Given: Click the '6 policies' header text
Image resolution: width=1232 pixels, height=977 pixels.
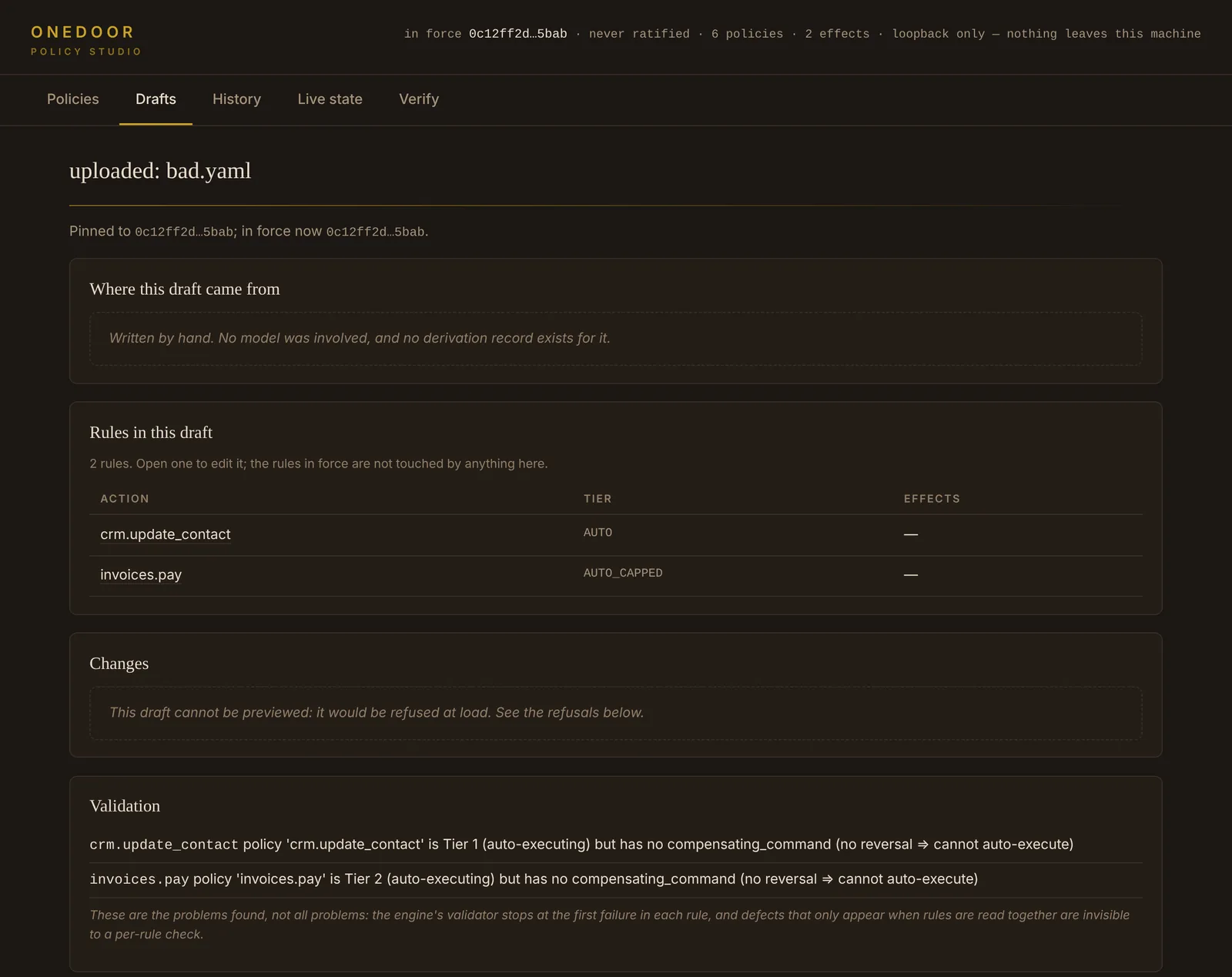Looking at the screenshot, I should pyautogui.click(x=747, y=34).
